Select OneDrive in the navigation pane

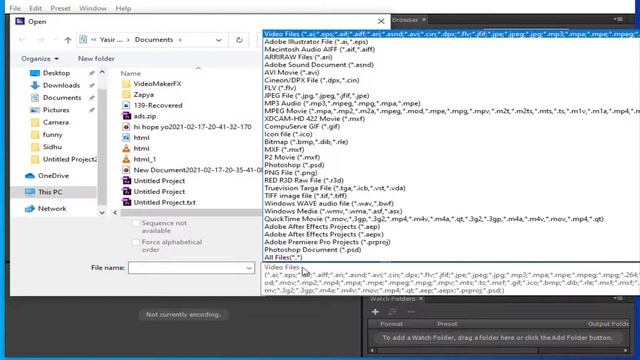tap(53, 176)
